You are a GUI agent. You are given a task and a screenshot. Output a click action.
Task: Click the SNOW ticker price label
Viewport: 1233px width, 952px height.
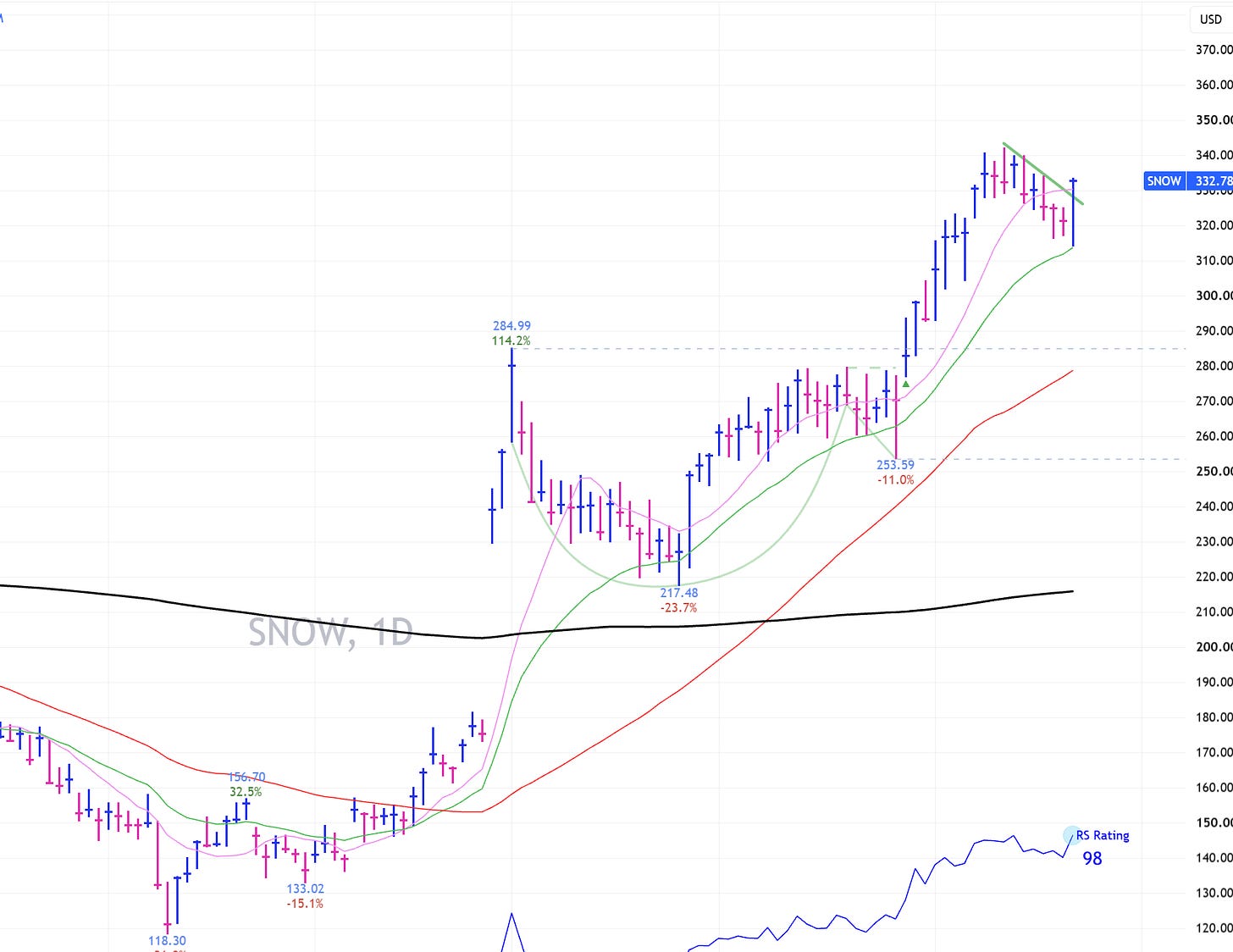coord(1164,181)
